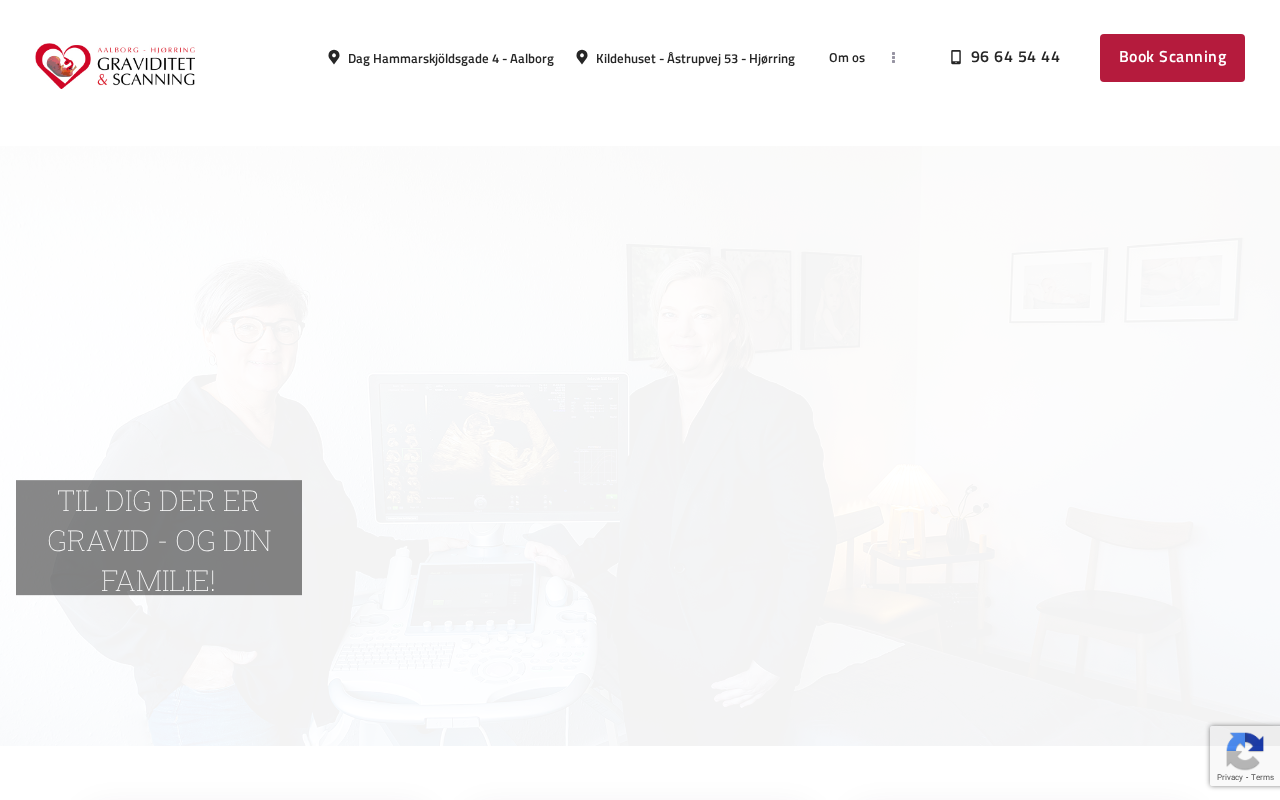
Task: Click reCAPTCHA Terms link
Action: pyautogui.click(x=1261, y=777)
